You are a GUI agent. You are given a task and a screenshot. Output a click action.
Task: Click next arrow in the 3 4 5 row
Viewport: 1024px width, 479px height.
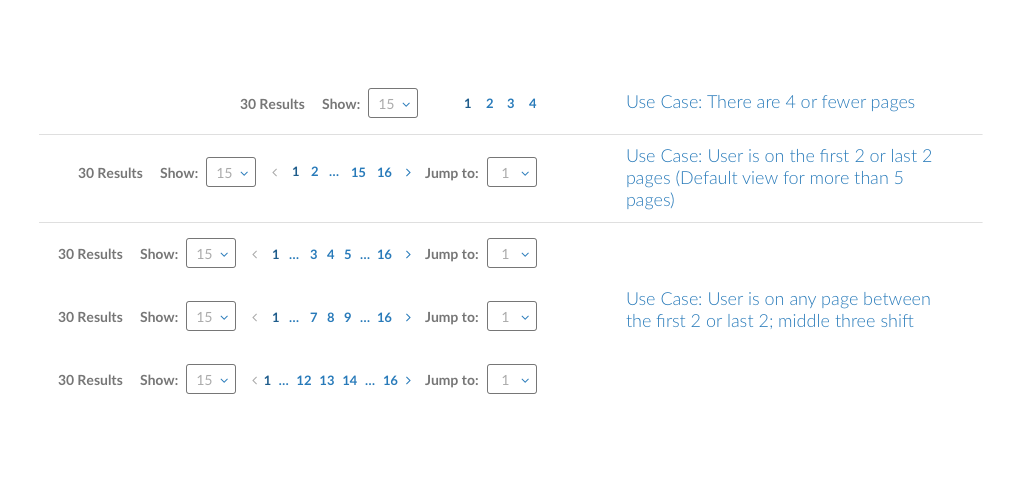tap(408, 254)
